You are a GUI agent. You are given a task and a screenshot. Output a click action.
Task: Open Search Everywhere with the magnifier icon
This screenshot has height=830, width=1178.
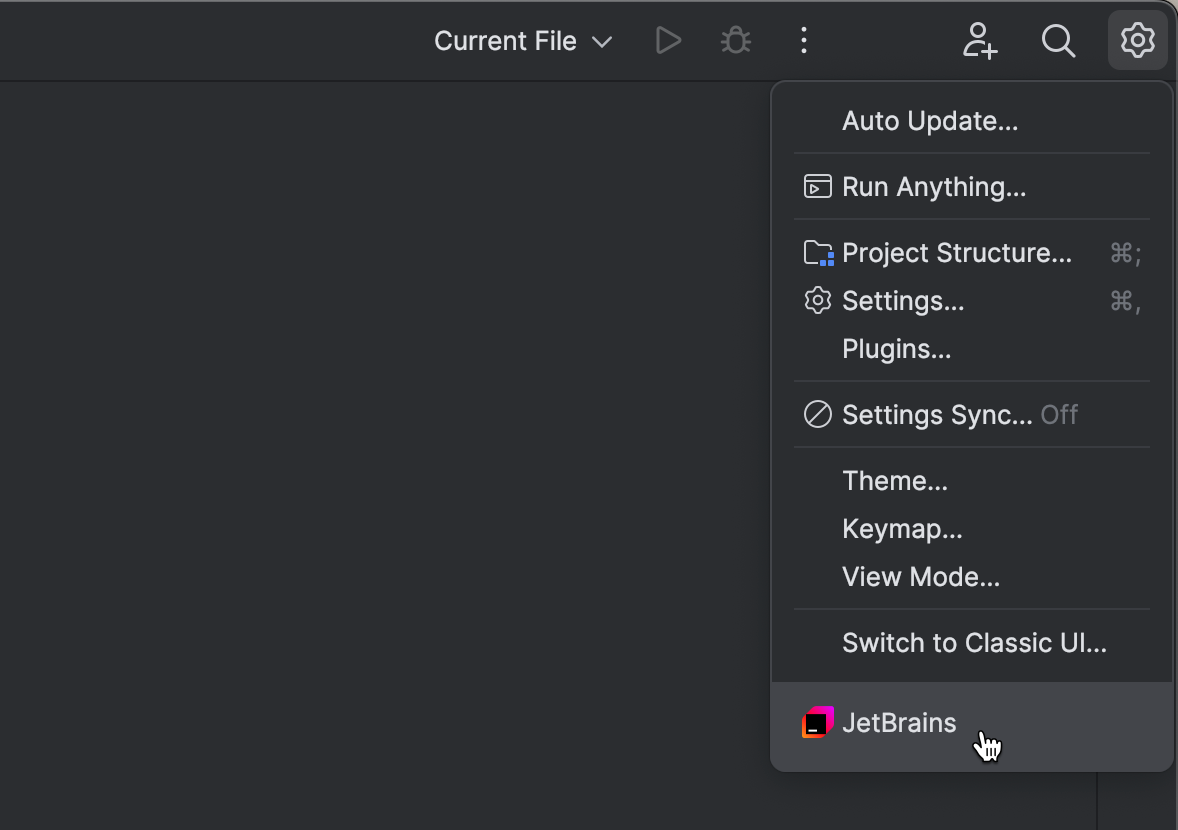click(1058, 40)
